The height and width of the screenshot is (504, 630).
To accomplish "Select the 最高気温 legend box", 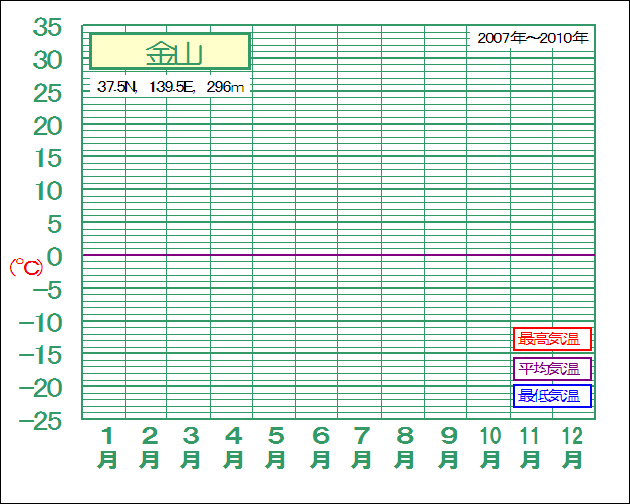I will pyautogui.click(x=552, y=339).
